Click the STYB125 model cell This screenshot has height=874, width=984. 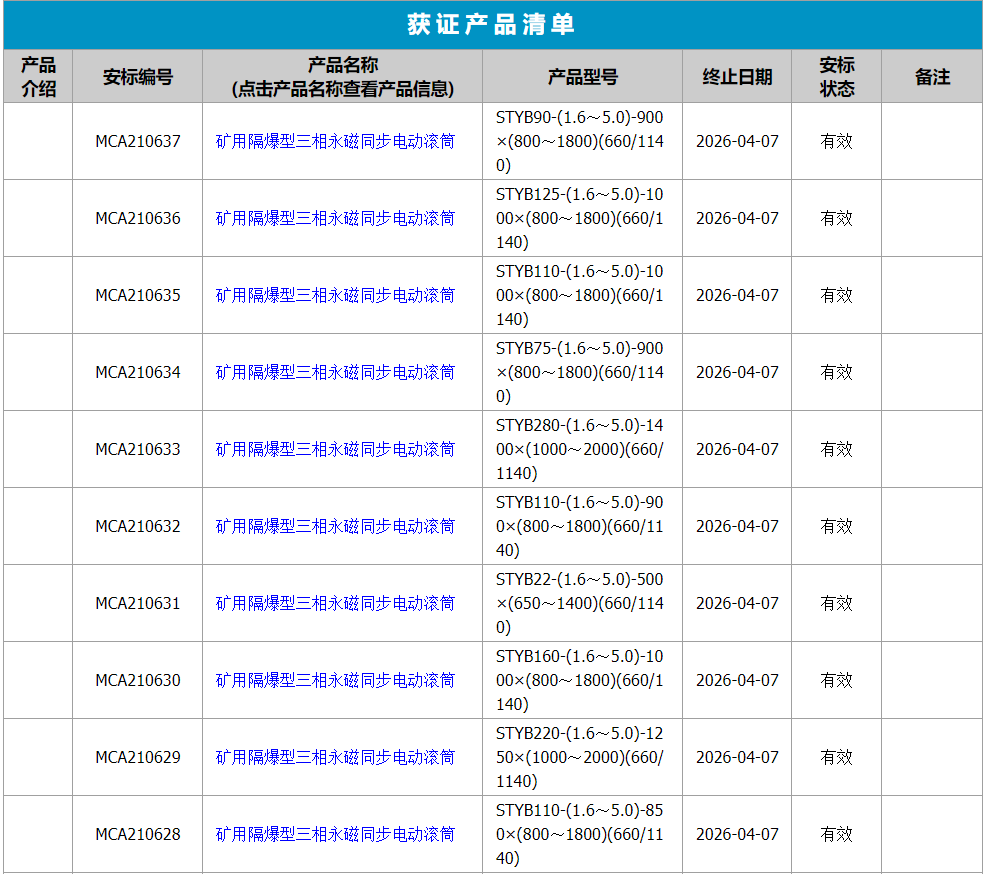tap(582, 218)
